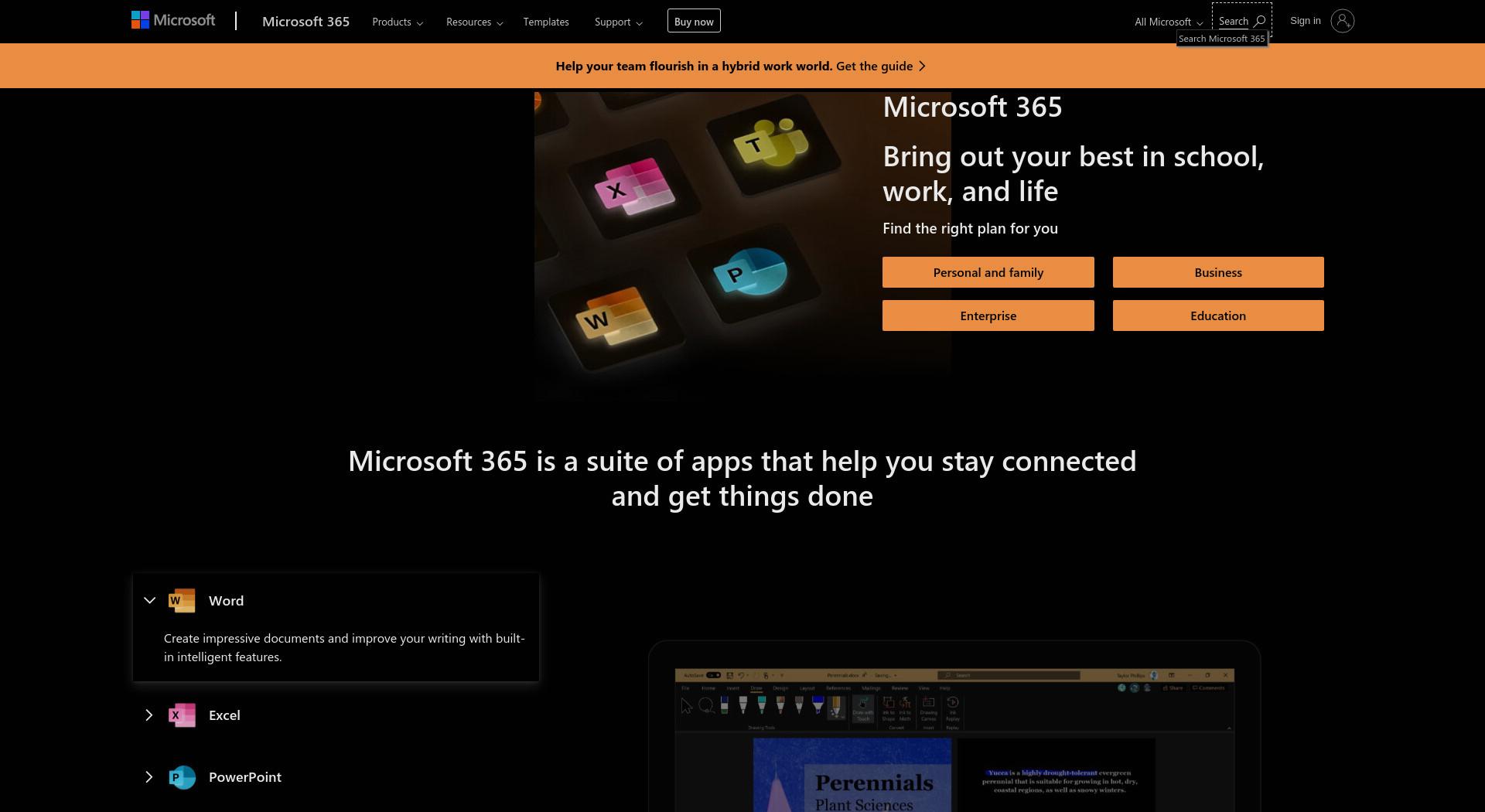Click the Word app icon
Viewport: 1485px width, 812px height.
pos(182,601)
